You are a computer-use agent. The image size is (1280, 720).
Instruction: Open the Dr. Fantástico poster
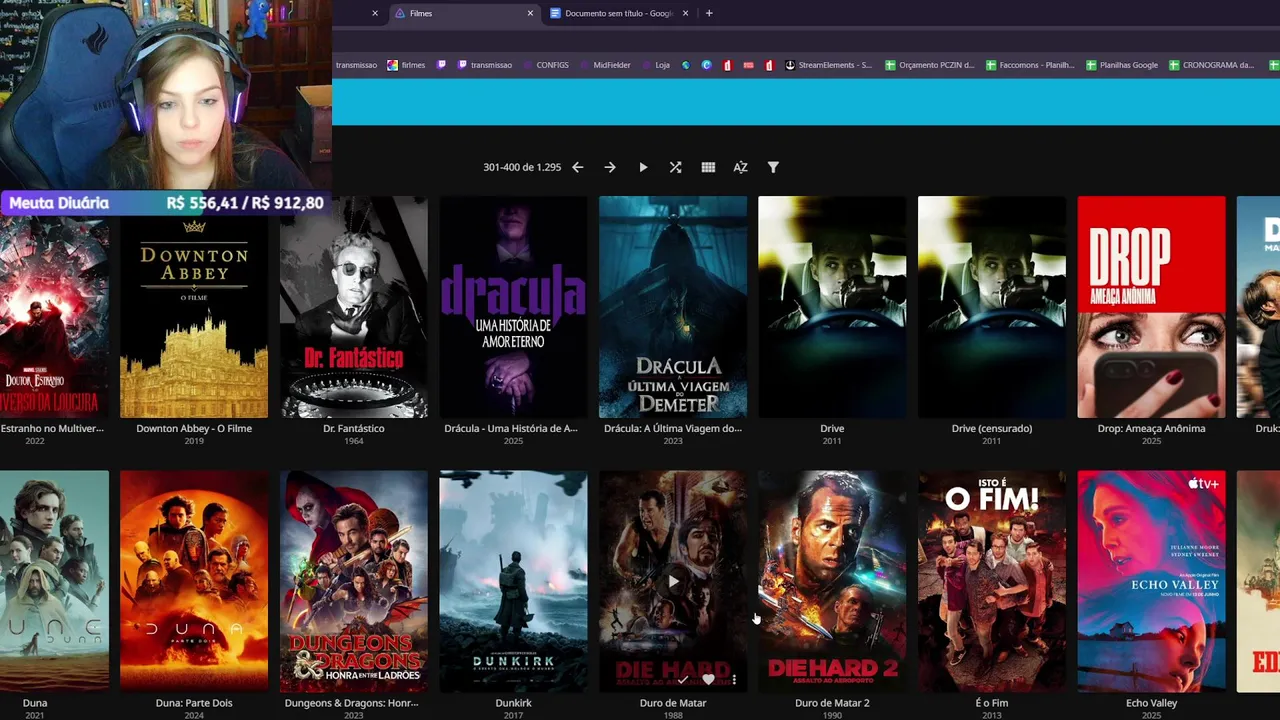(354, 307)
